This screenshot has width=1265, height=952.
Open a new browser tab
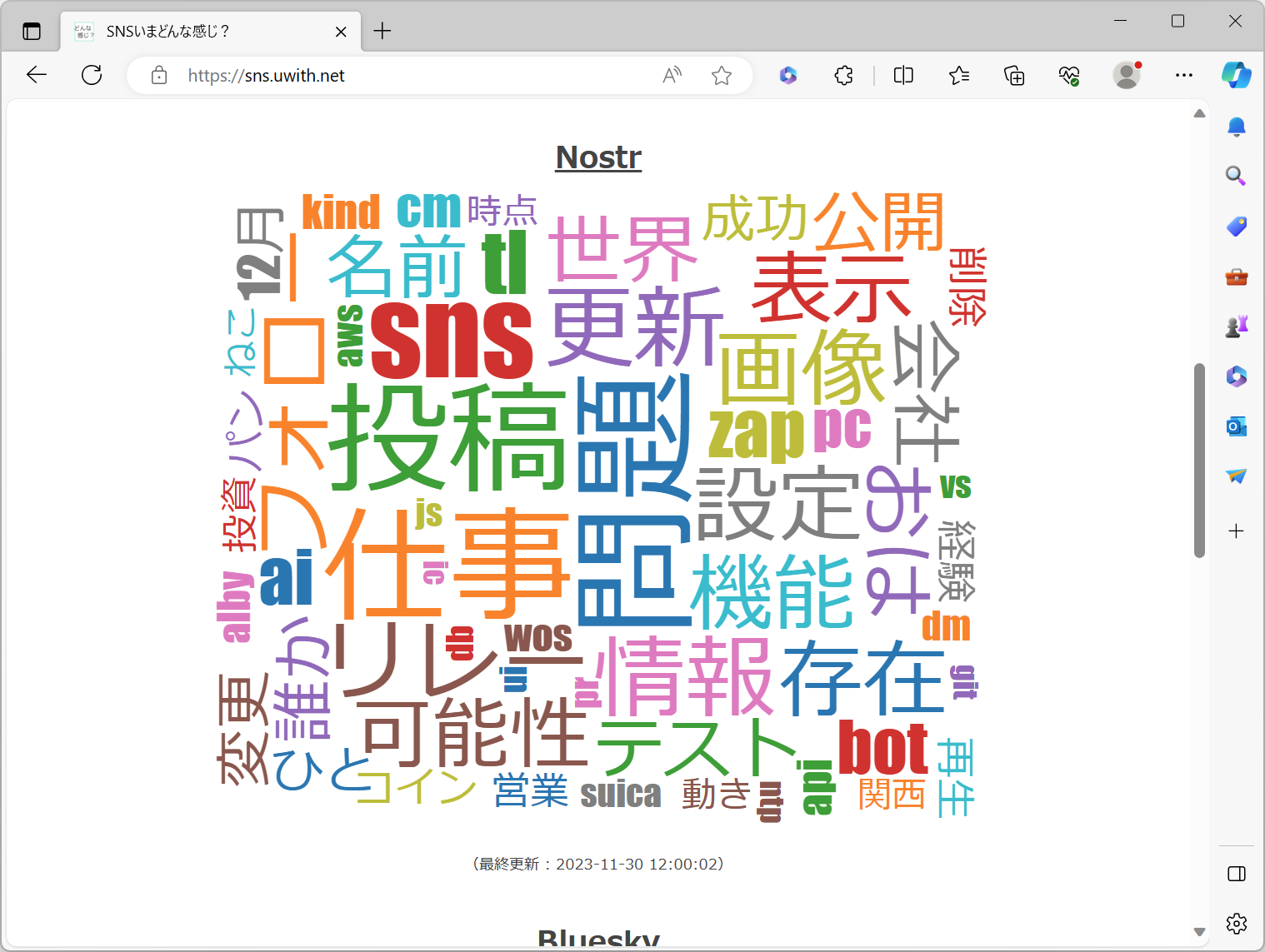click(382, 31)
